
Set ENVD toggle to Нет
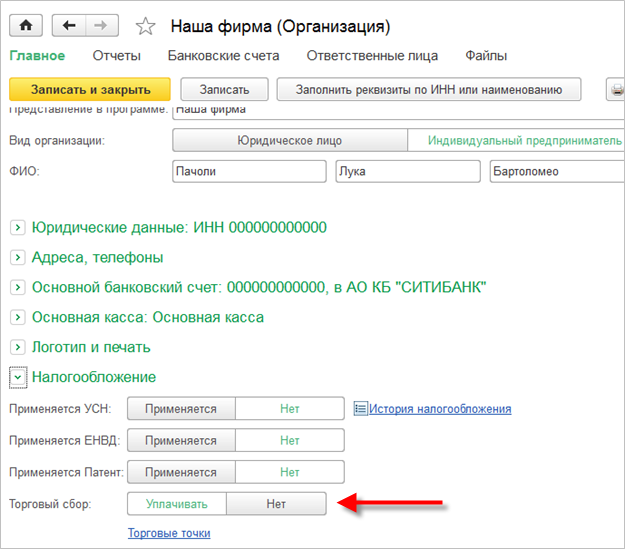coord(289,440)
